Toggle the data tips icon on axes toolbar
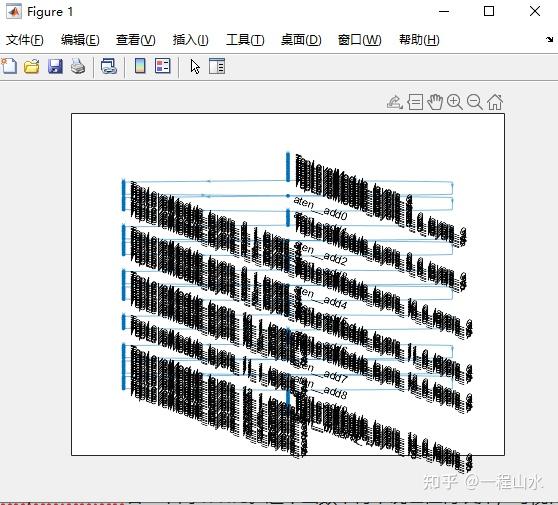558x505 pixels. tap(415, 102)
